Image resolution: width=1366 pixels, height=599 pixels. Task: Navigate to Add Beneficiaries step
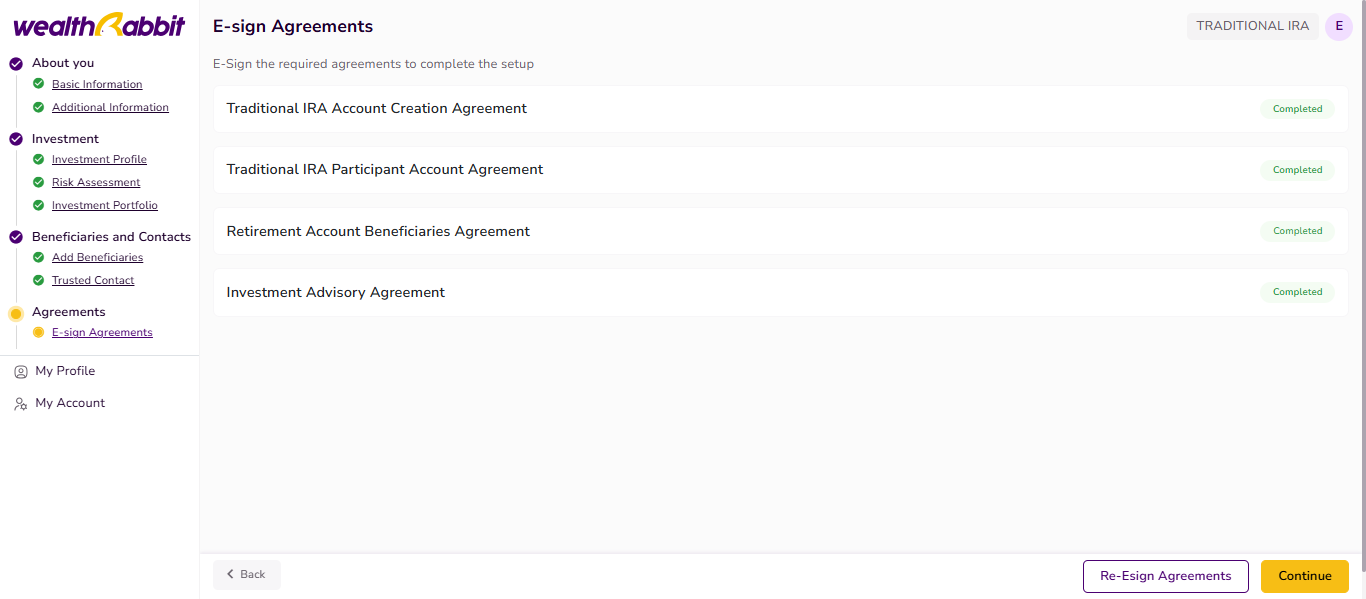tap(97, 258)
